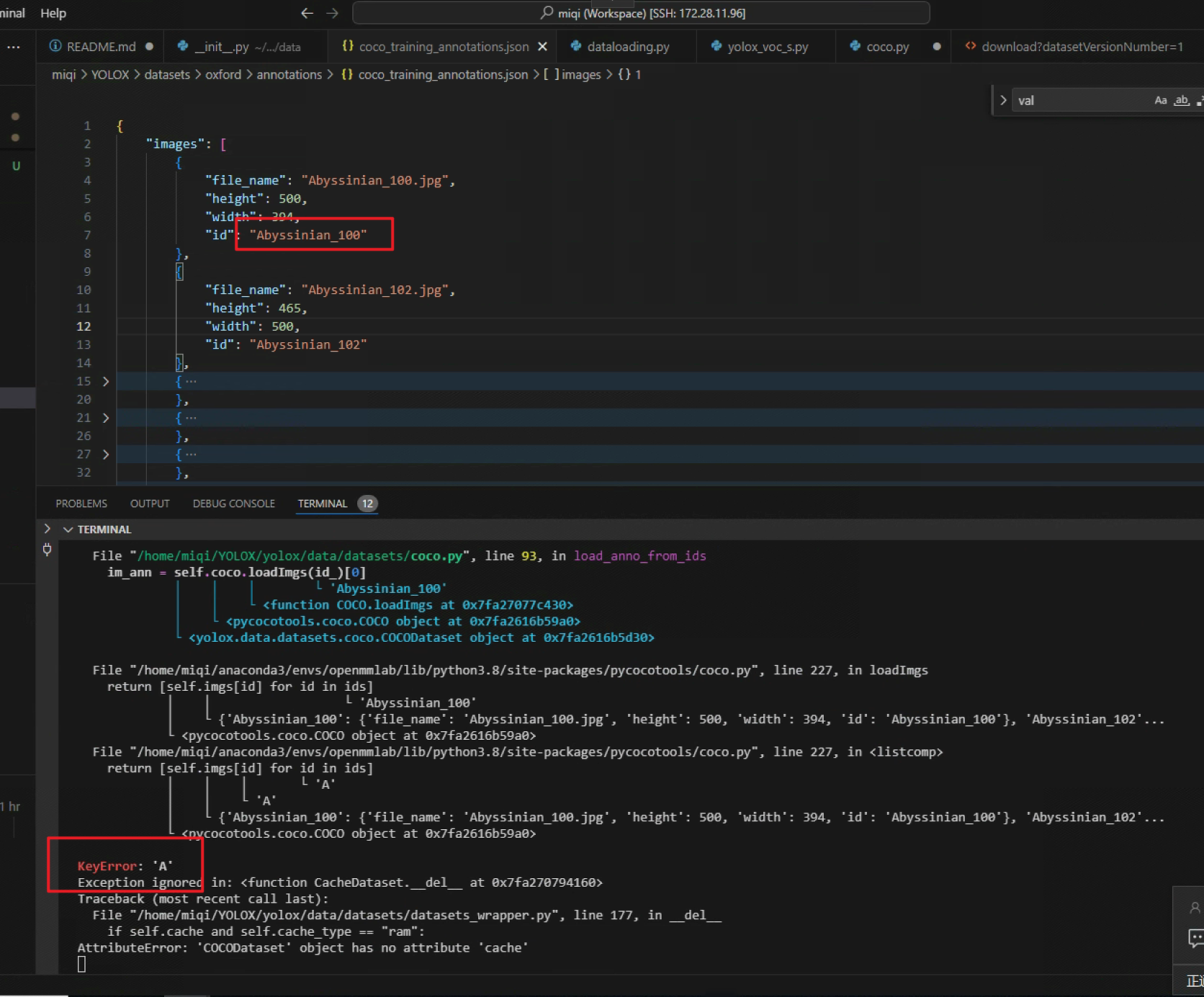Click the file icon on README.md tab

(55, 46)
